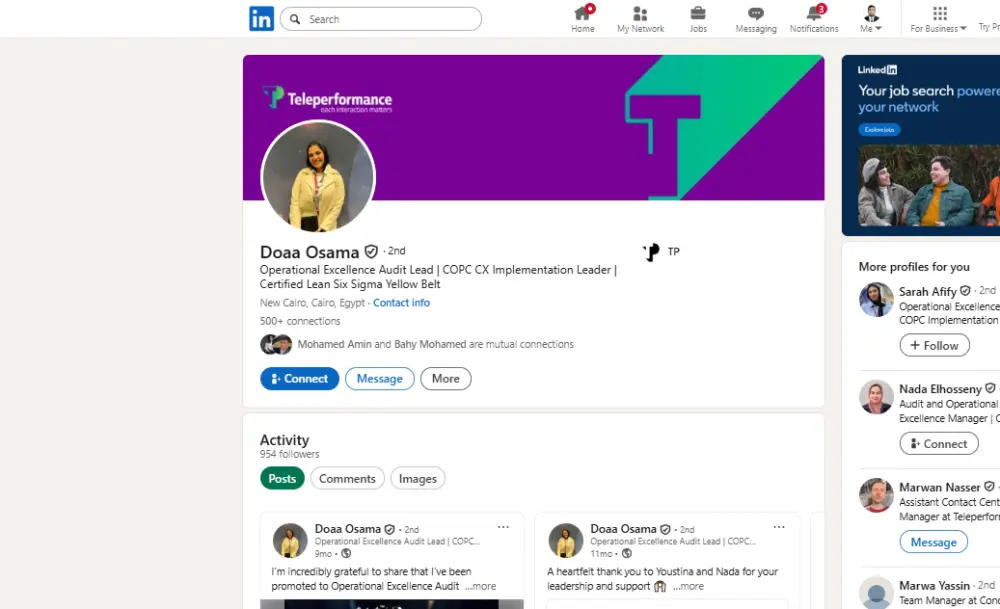The height and width of the screenshot is (609, 1000).
Task: Open Doaa Osama name on 9mo post
Action: pos(347,529)
